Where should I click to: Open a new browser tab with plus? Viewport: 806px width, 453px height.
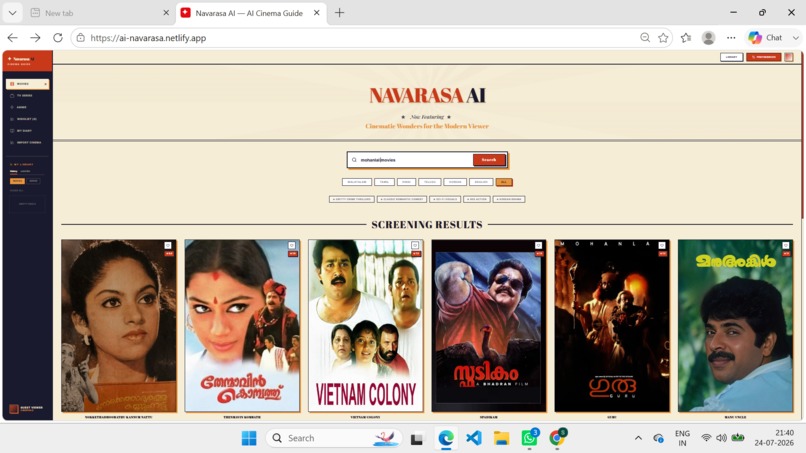click(339, 13)
